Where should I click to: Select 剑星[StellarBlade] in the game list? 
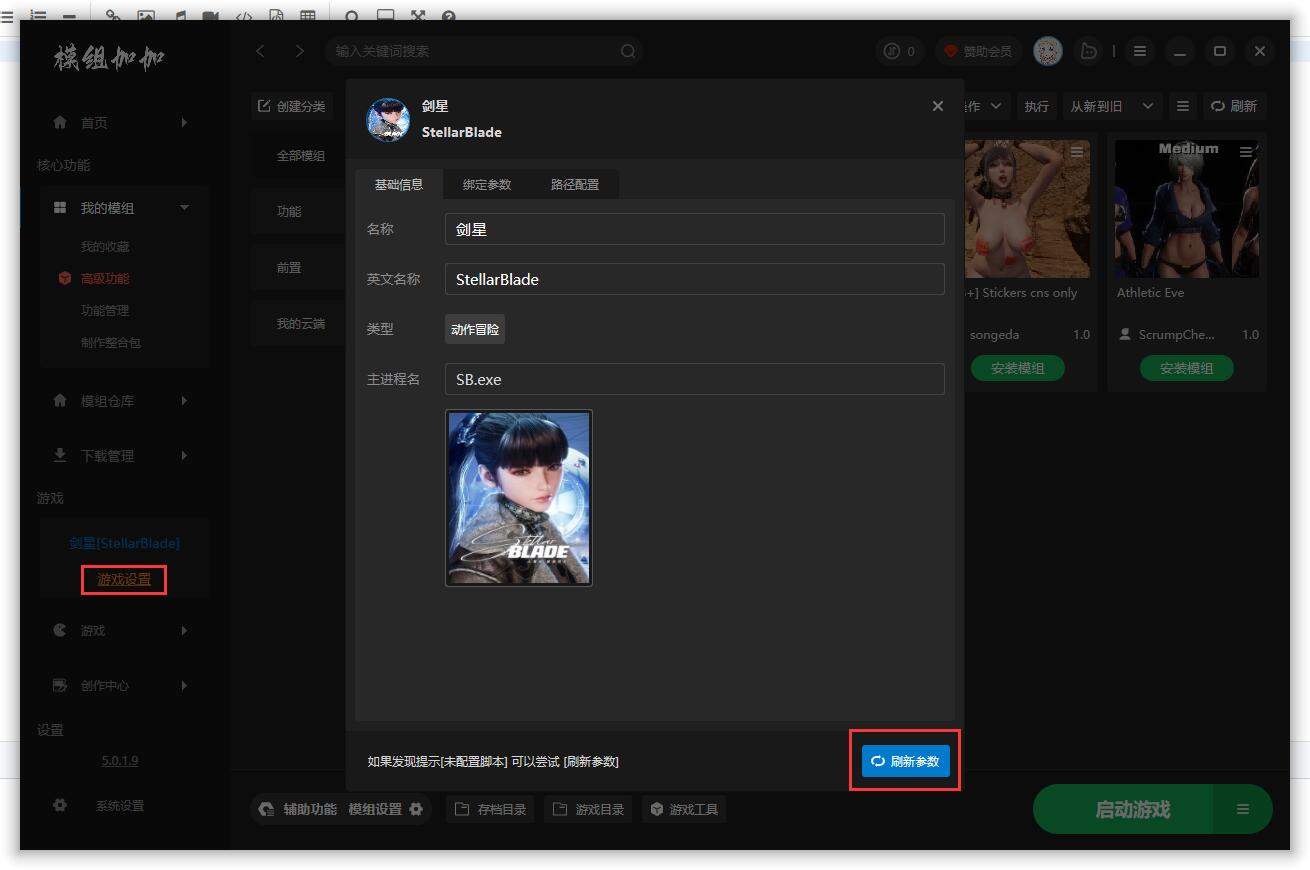click(124, 543)
